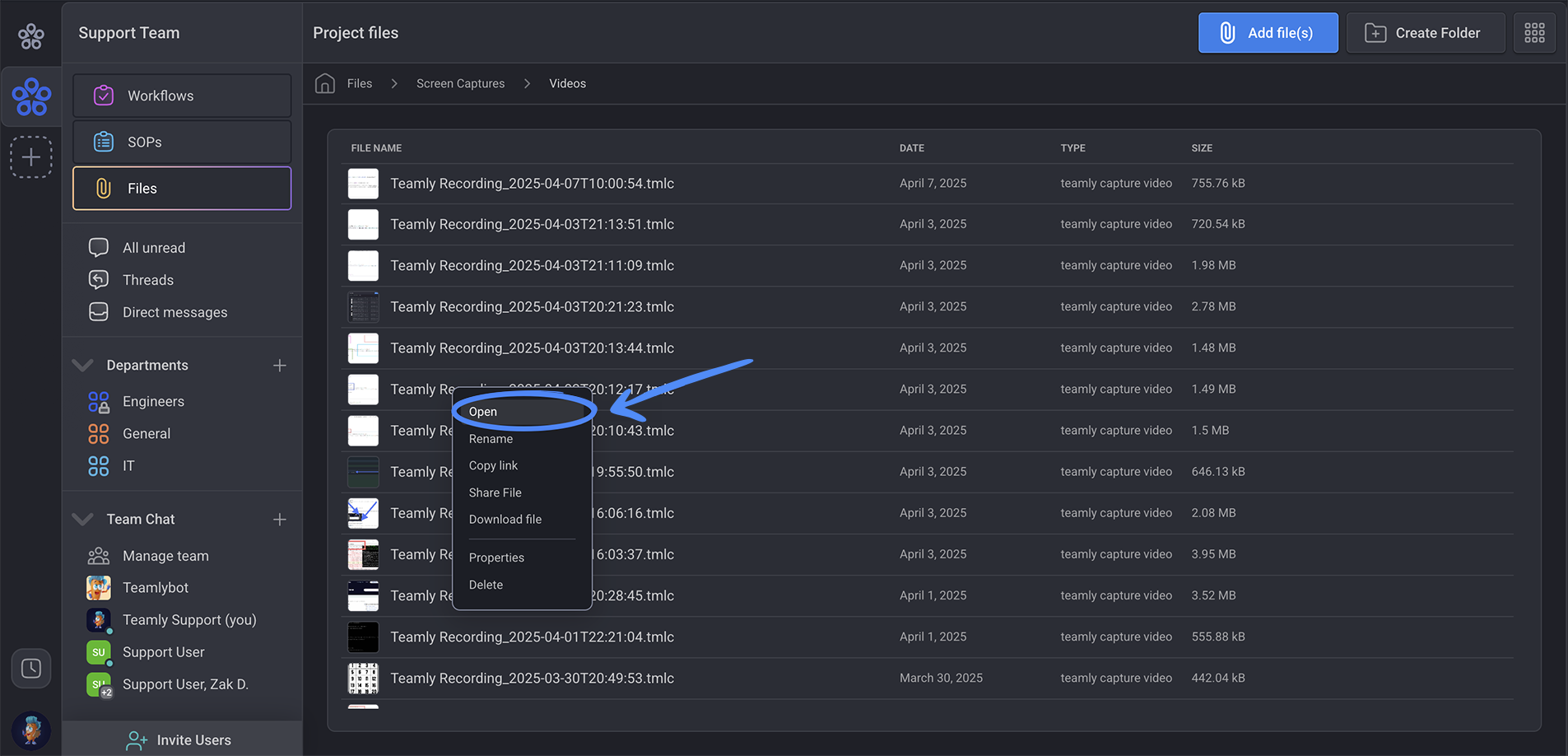Image resolution: width=1568 pixels, height=756 pixels.
Task: Select file Teamly Recording_2025-03-30T20:49:53.tmlc
Action: tap(532, 678)
